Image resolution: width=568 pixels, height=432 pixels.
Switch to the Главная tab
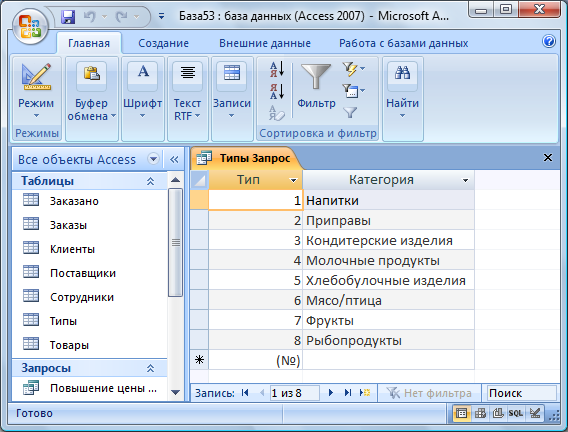click(x=89, y=43)
